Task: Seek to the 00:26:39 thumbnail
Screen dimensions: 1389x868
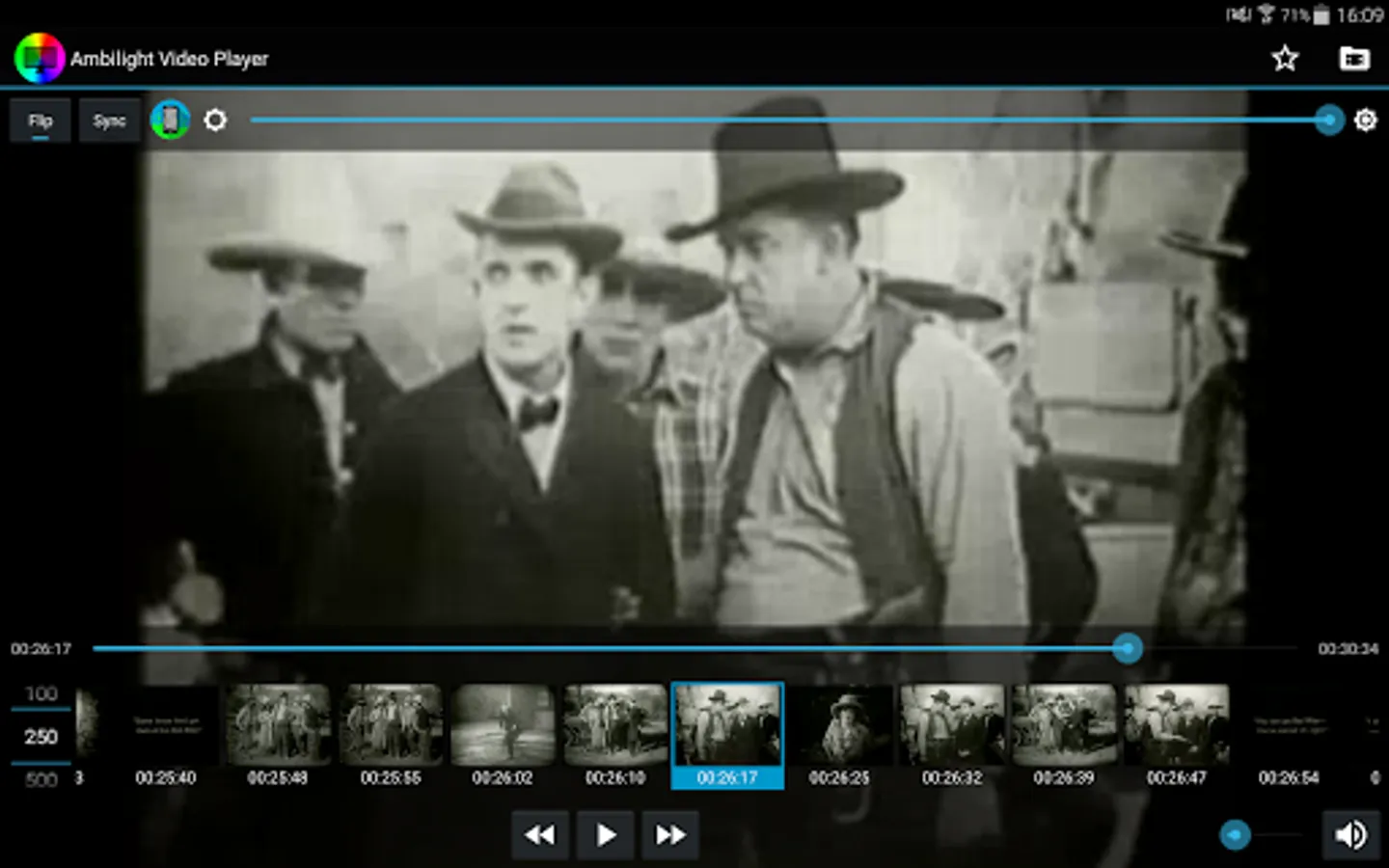Action: 1064,736
